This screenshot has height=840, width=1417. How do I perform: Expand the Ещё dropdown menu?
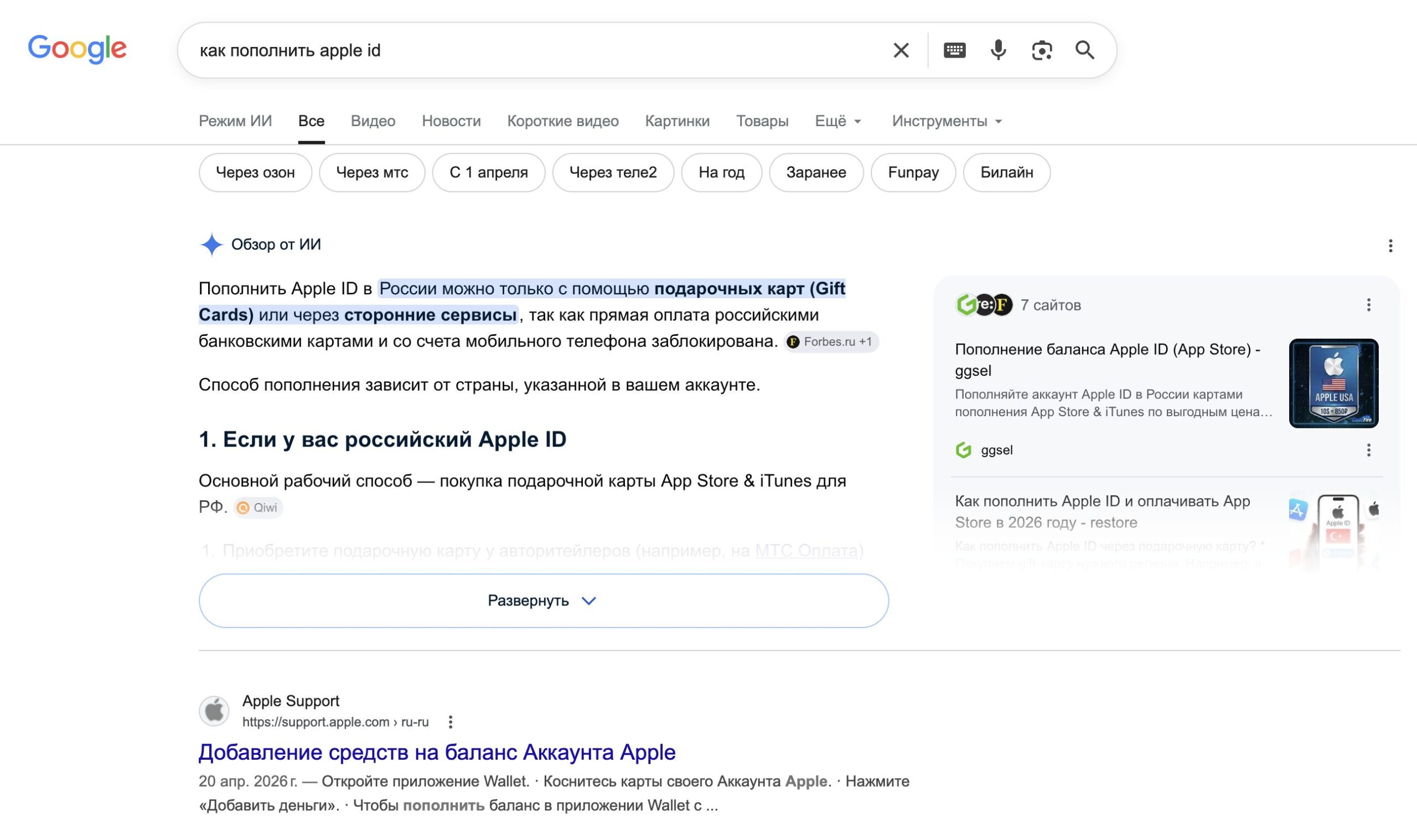pyautogui.click(x=838, y=121)
